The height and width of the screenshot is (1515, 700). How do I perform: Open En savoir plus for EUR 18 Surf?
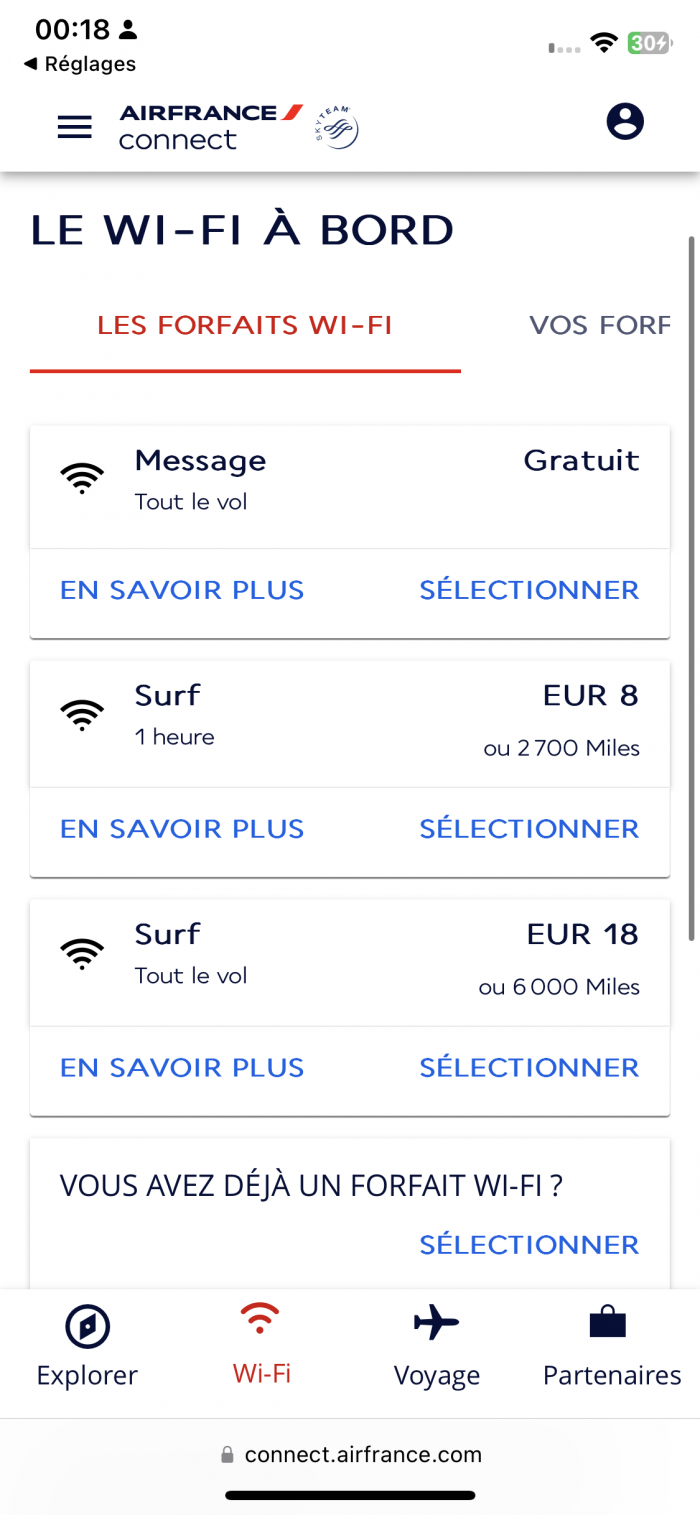[x=182, y=1068]
